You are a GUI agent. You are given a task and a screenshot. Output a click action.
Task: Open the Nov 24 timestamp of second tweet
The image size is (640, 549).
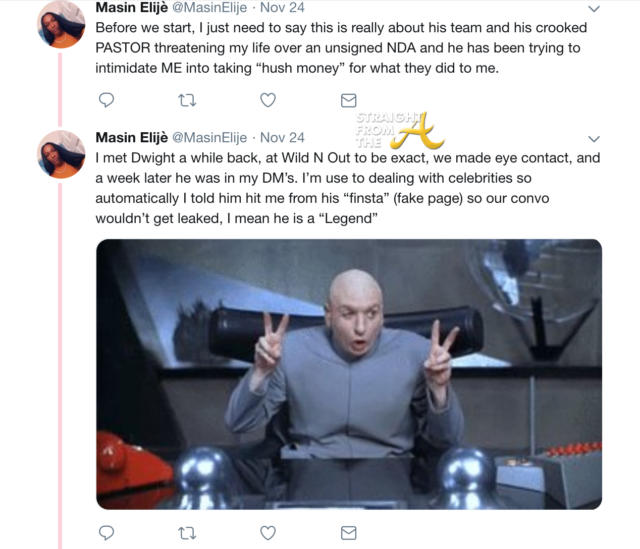(x=282, y=138)
